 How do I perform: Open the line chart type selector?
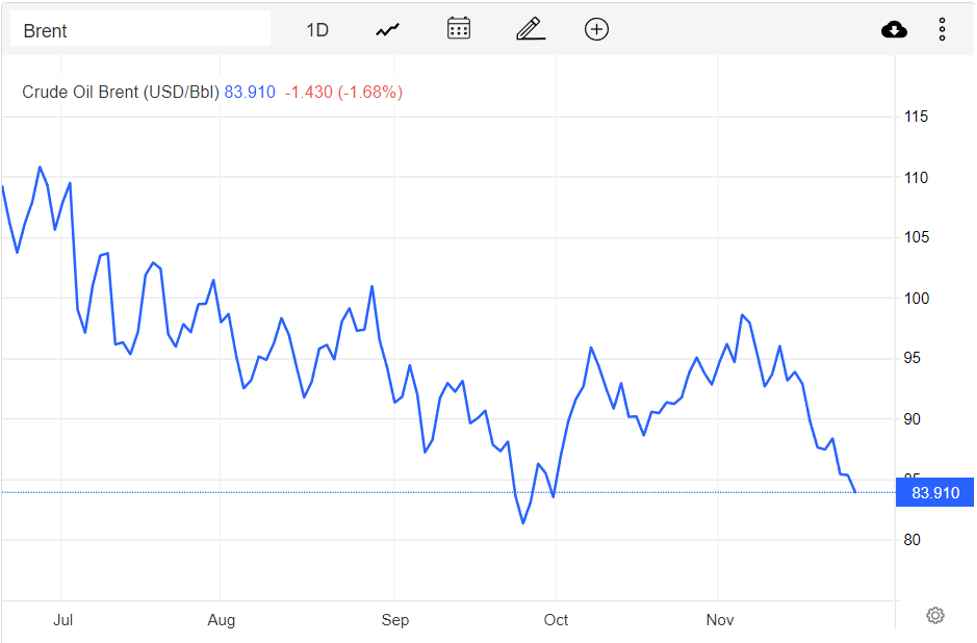387,30
